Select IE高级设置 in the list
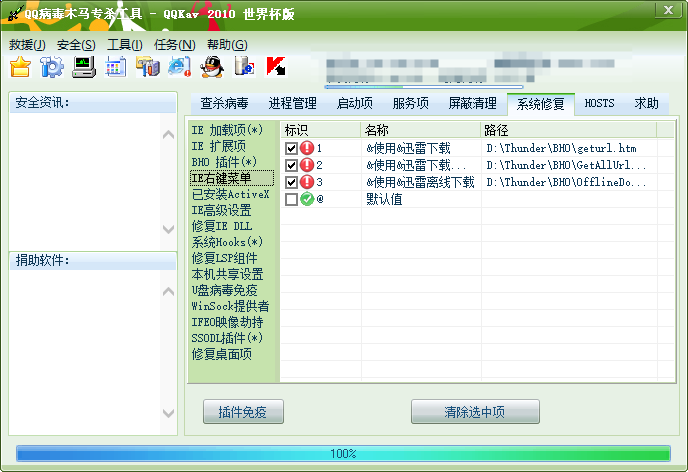The height and width of the screenshot is (472, 688). pos(222,210)
